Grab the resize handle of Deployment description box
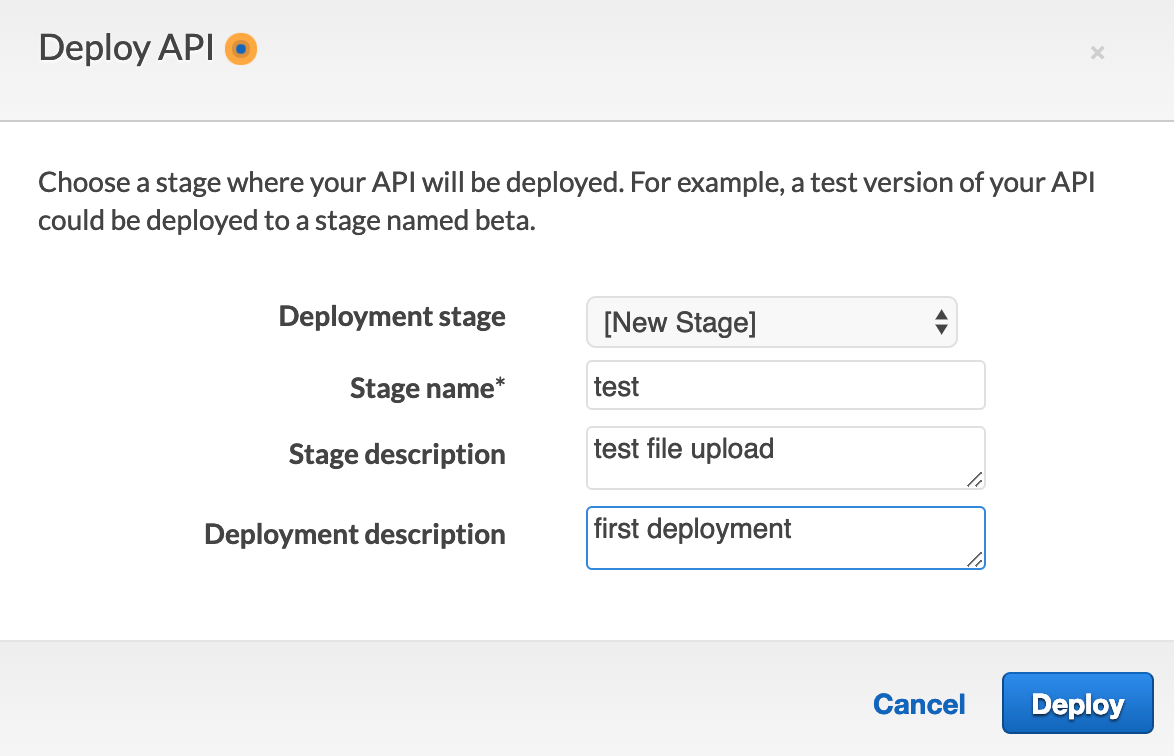Image resolution: width=1174 pixels, height=756 pixels. [x=974, y=559]
